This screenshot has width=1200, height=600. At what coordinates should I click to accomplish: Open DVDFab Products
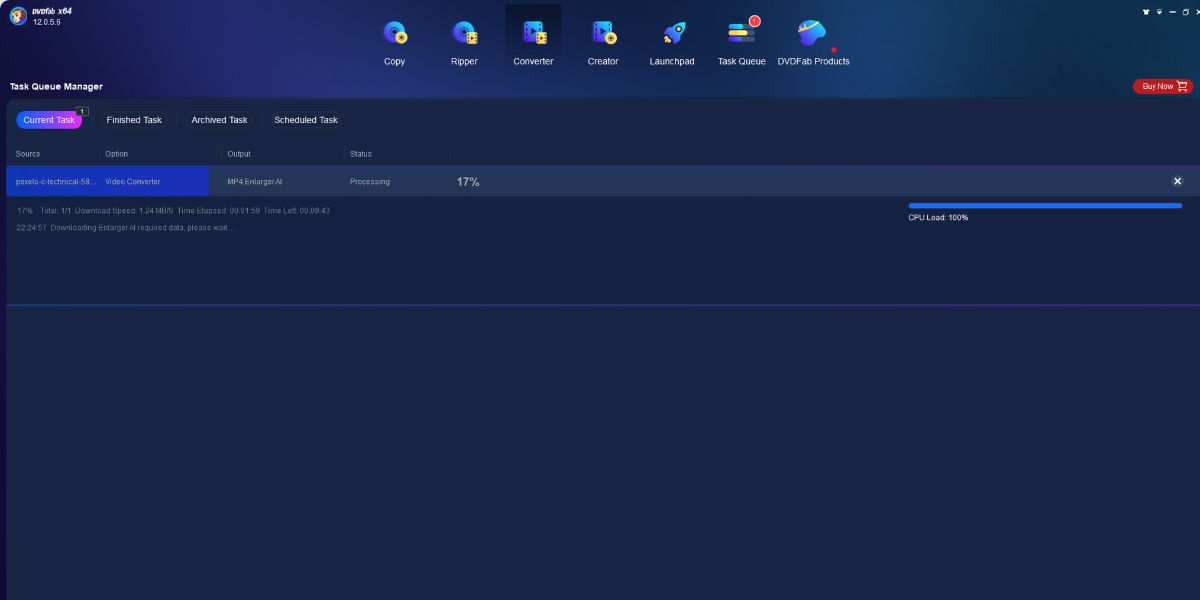[813, 42]
